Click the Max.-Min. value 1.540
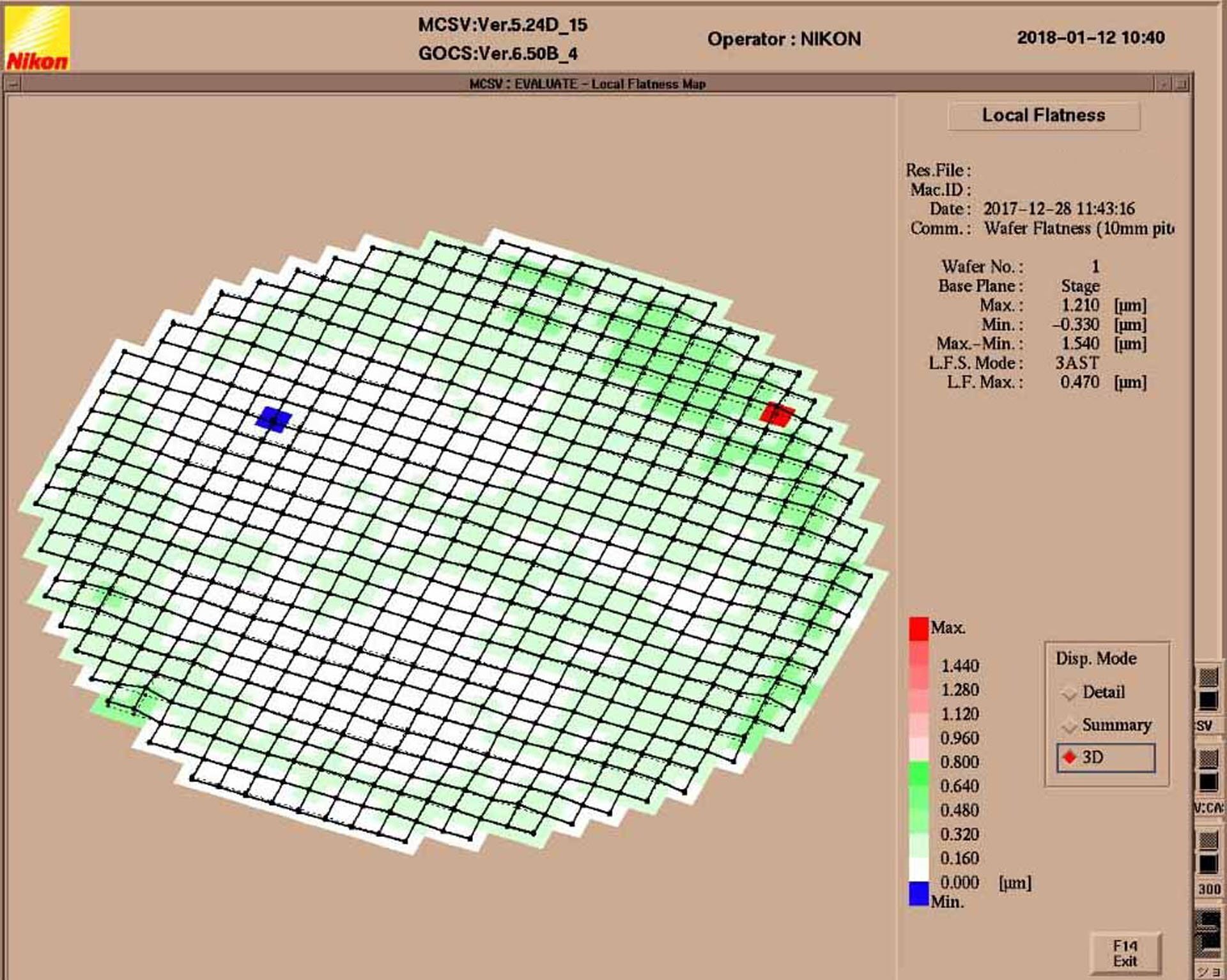1227x980 pixels. (1081, 343)
